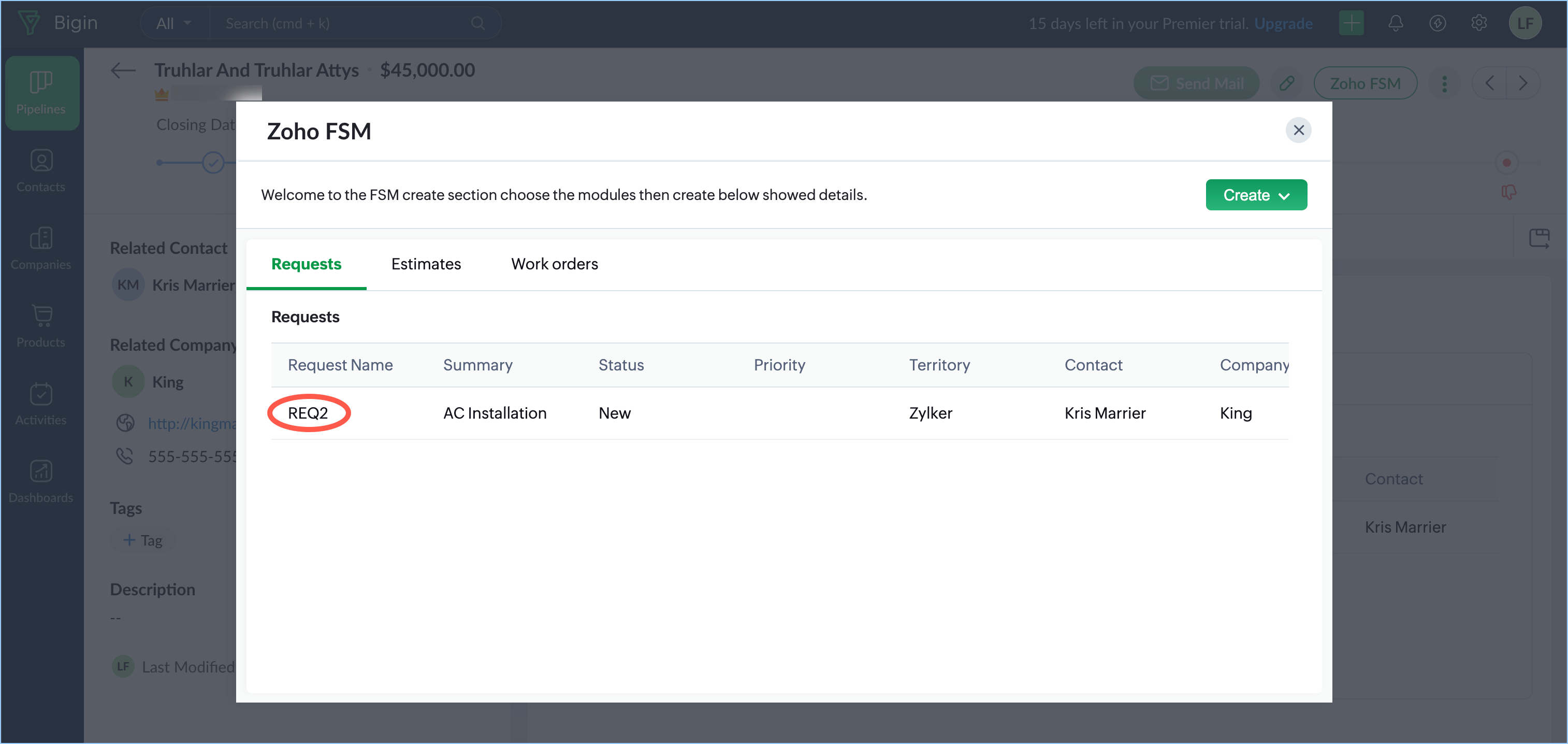Click the green plus quick-add icon
Image resolution: width=1568 pixels, height=744 pixels.
point(1352,23)
